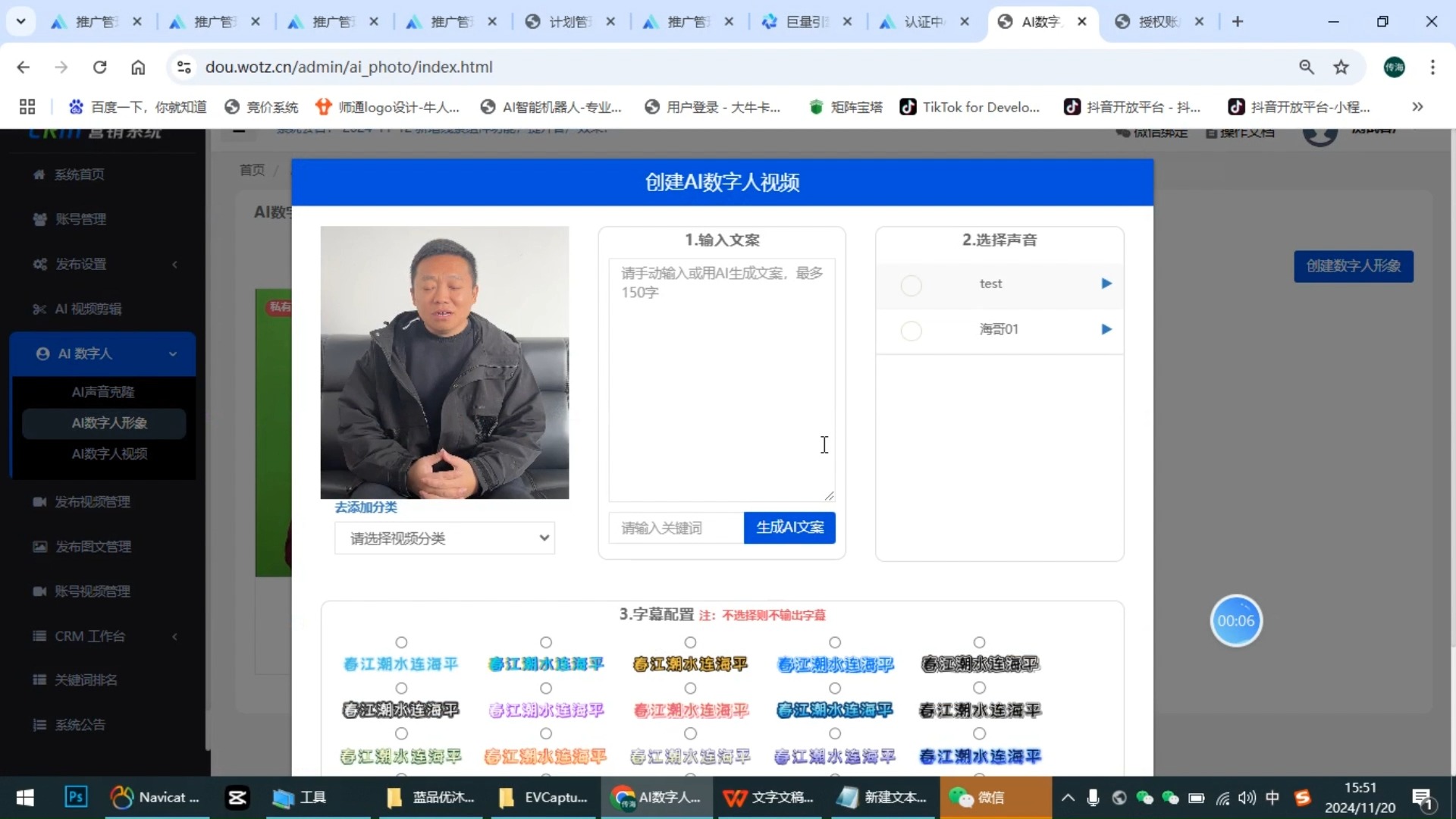Bookmark this page with the star icon
Viewport: 1456px width, 819px height.
click(x=1341, y=67)
